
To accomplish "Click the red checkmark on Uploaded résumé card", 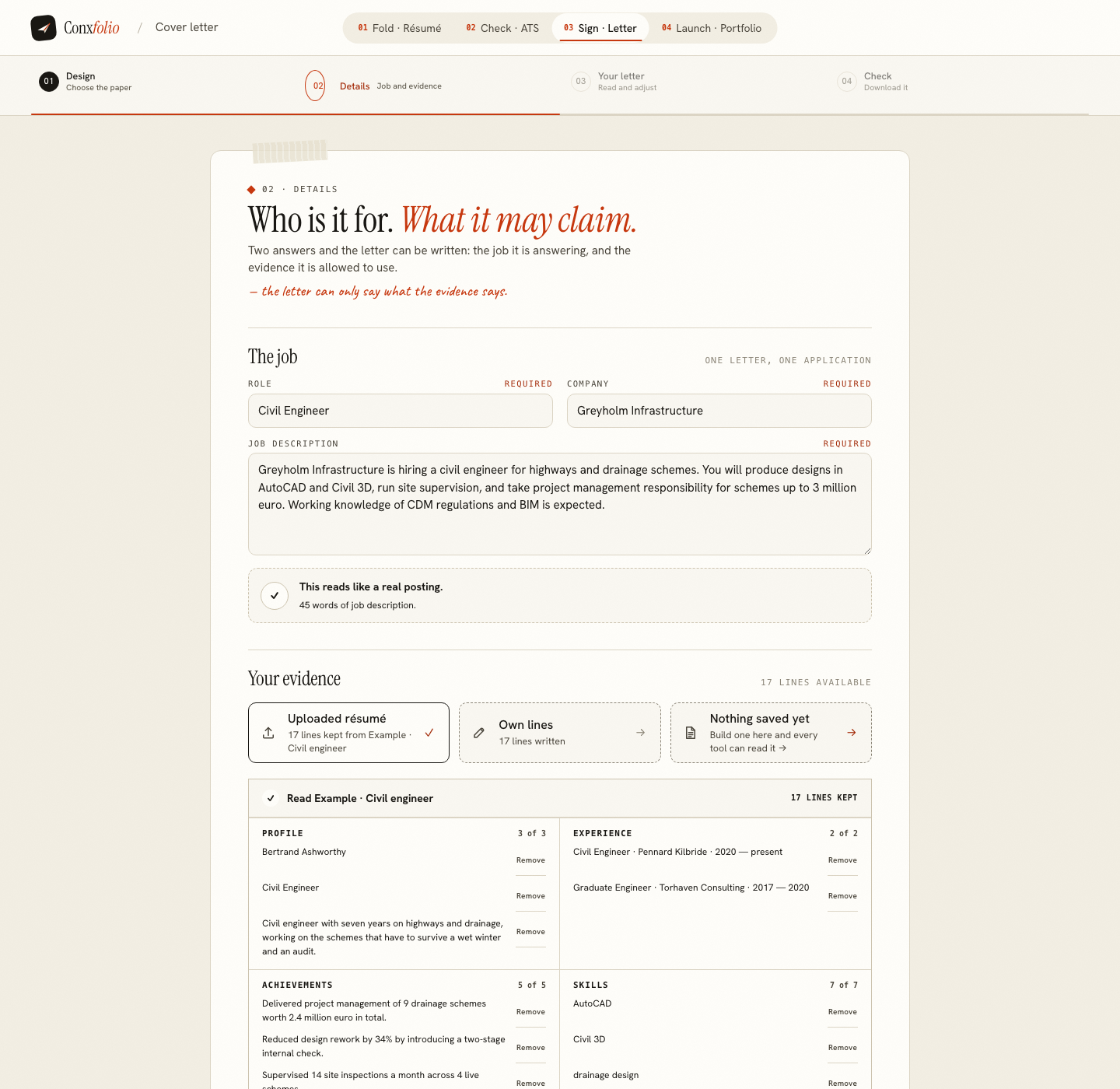I will (x=429, y=733).
